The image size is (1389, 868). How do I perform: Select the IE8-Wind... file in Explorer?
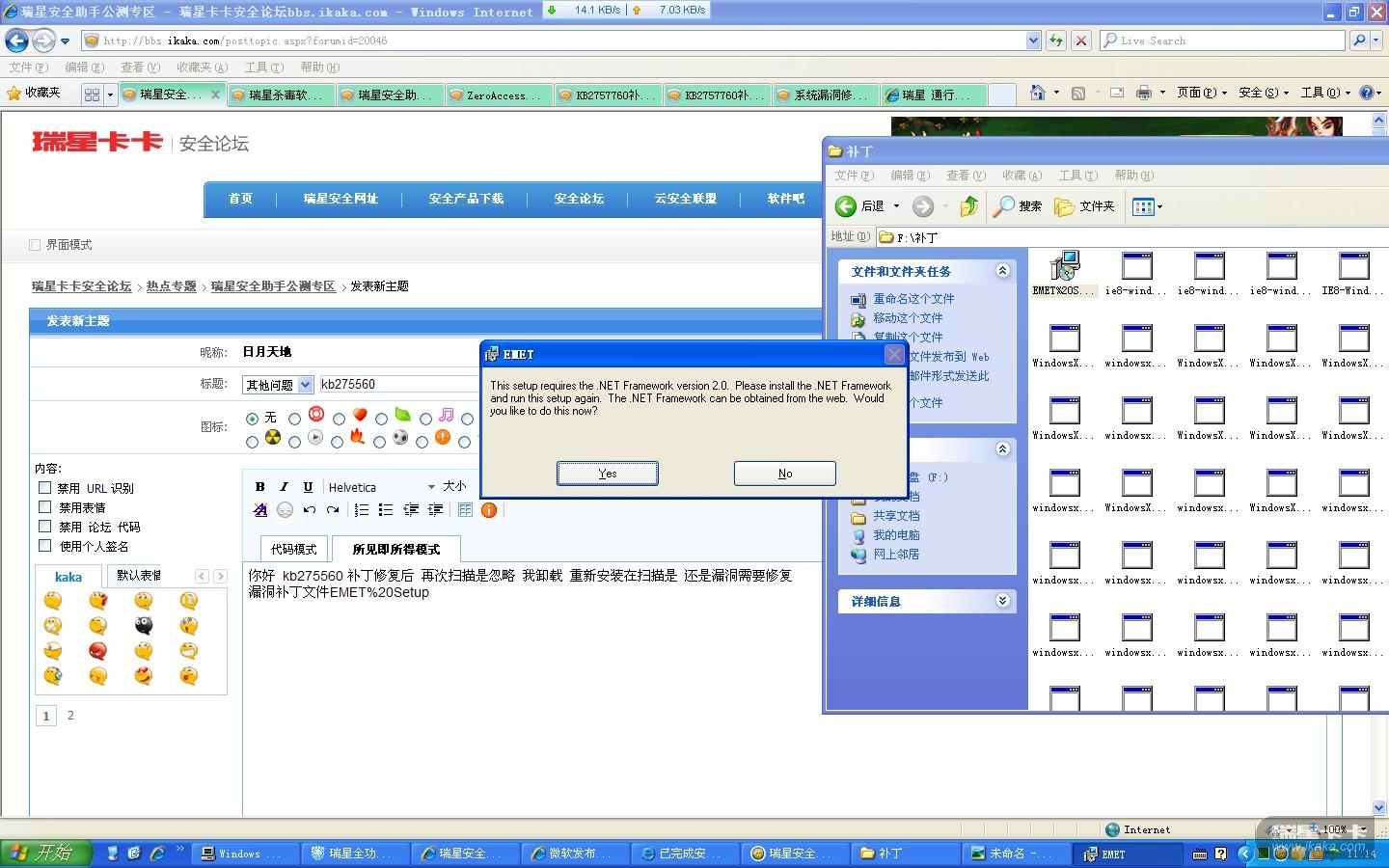pos(1353,273)
